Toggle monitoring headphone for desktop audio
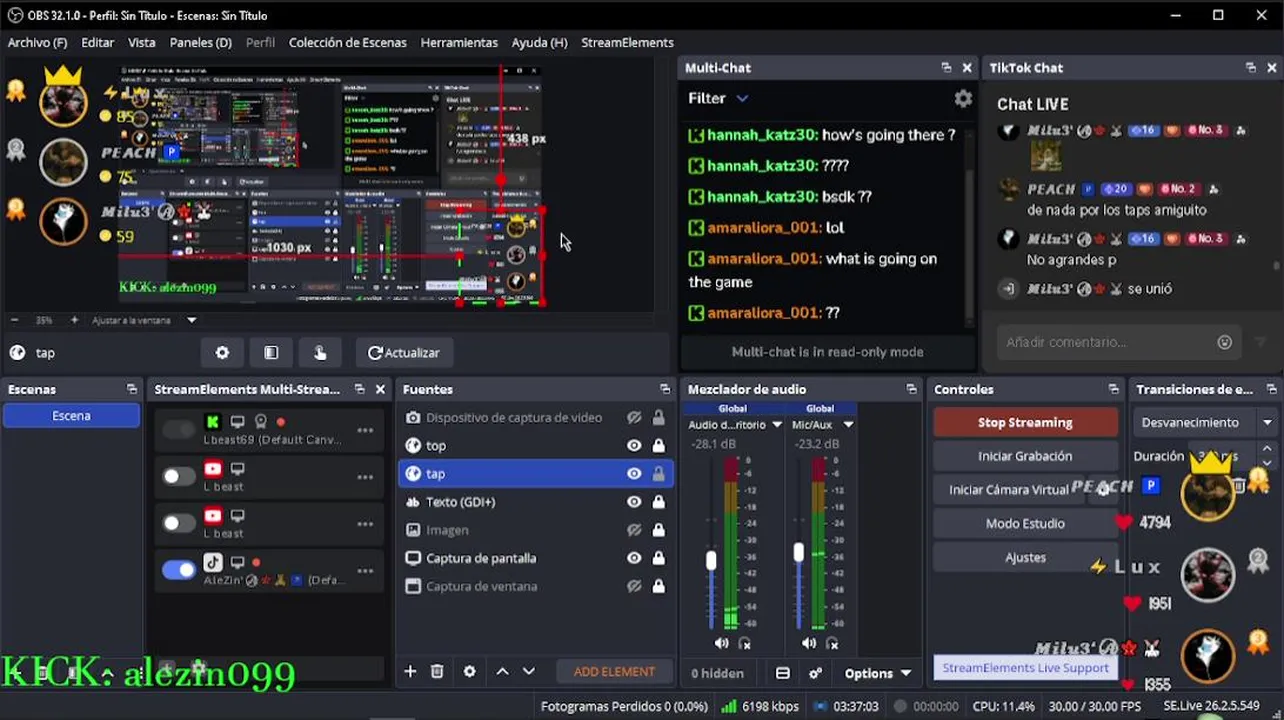This screenshot has width=1284, height=720. point(744,643)
